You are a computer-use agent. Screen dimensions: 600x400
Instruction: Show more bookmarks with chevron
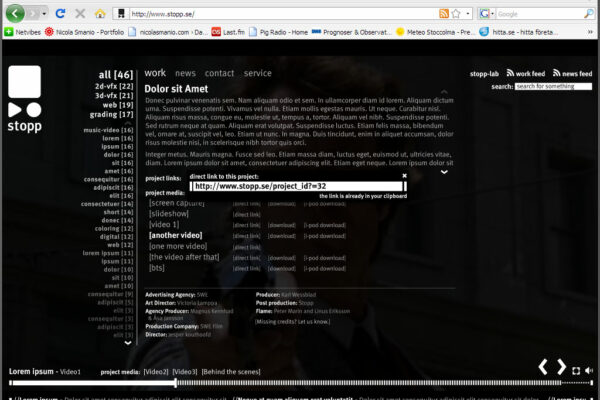point(590,32)
